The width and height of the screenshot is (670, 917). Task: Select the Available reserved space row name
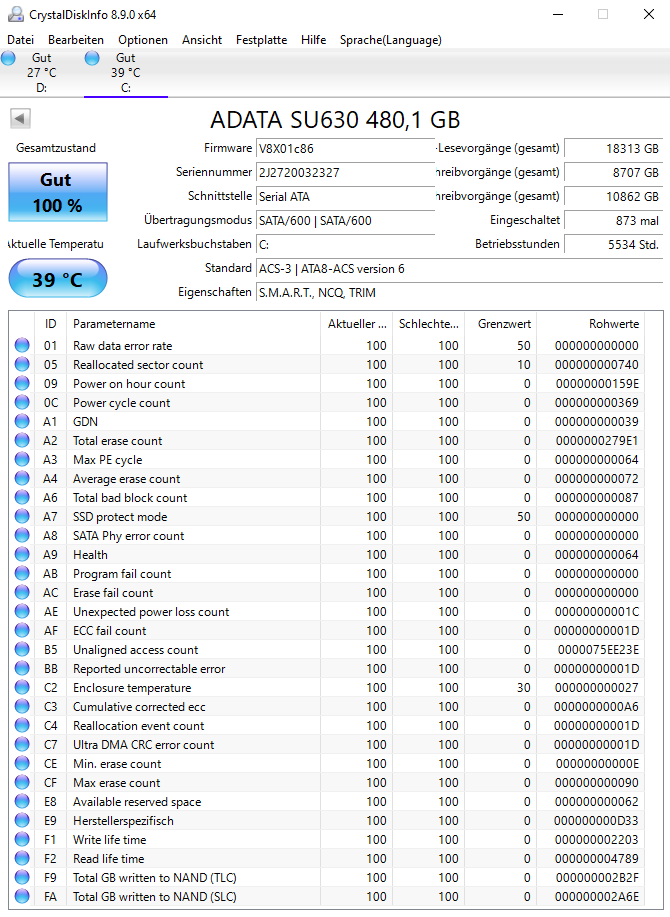pyautogui.click(x=137, y=802)
